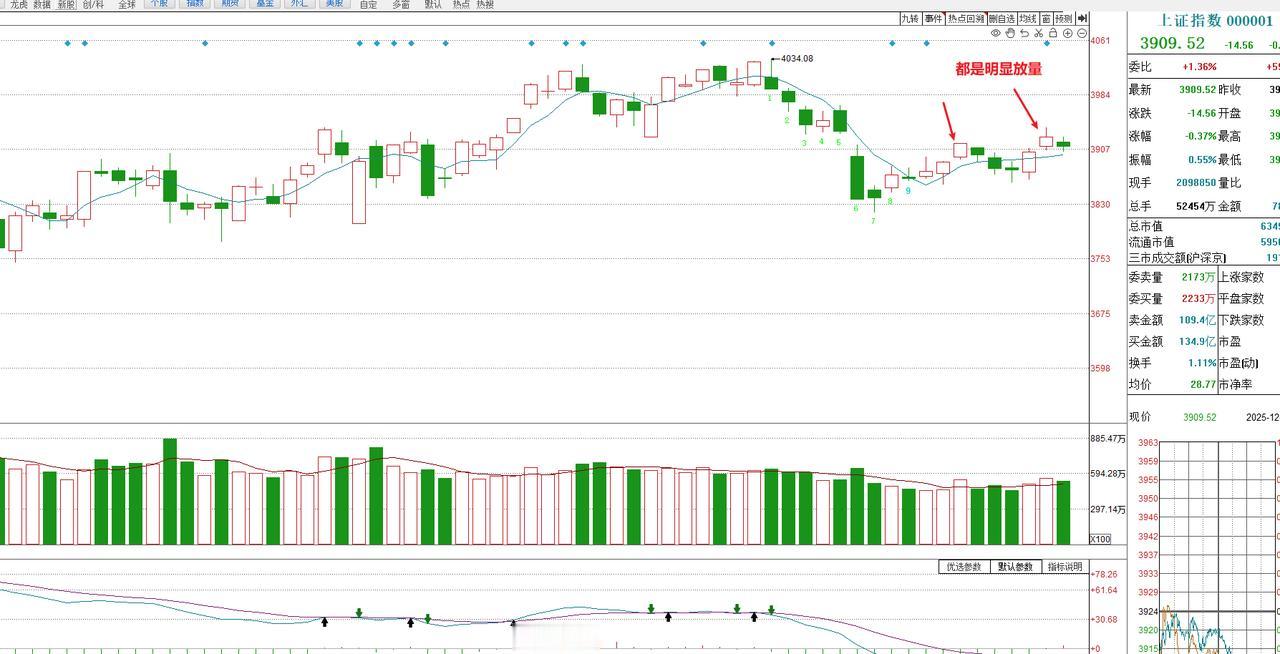Click the +78.26 indicator axis value
1280x654 pixels.
pos(1104,574)
